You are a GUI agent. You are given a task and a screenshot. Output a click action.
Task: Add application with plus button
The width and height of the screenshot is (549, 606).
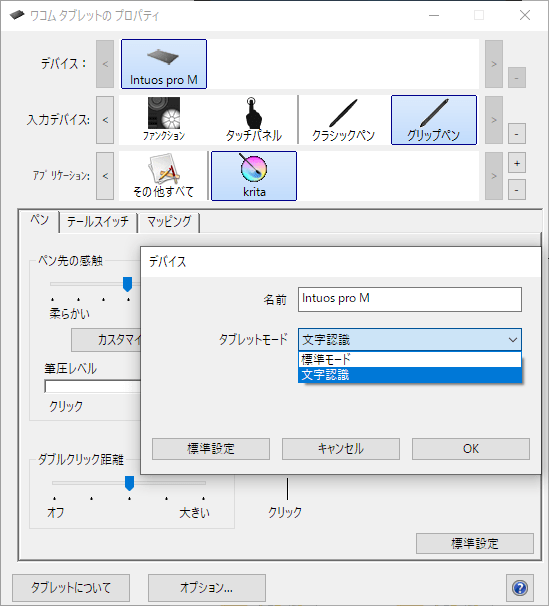[x=517, y=163]
